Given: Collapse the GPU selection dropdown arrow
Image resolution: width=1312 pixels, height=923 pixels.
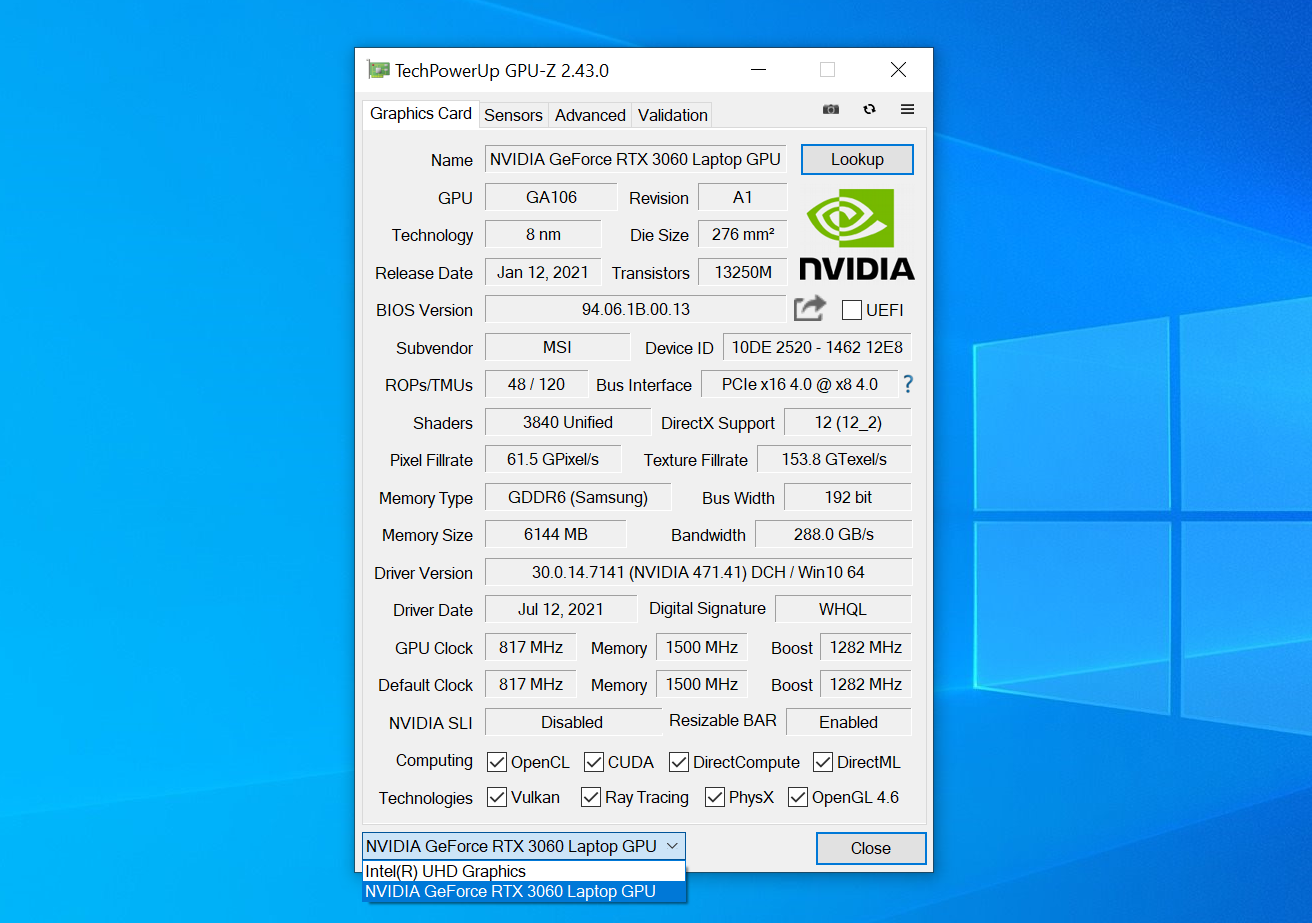Looking at the screenshot, I should [673, 846].
